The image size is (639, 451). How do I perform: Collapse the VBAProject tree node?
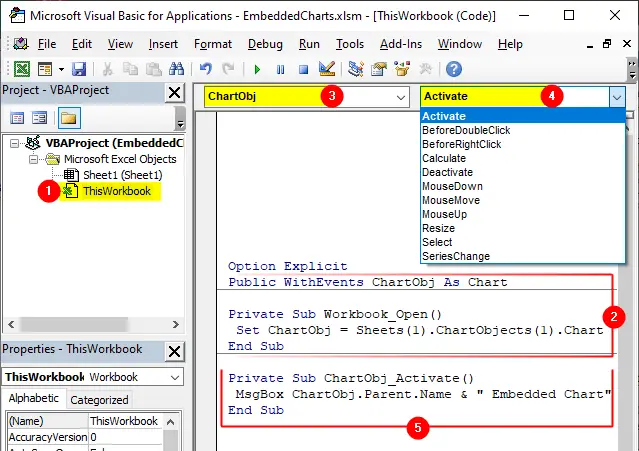(x=14, y=143)
